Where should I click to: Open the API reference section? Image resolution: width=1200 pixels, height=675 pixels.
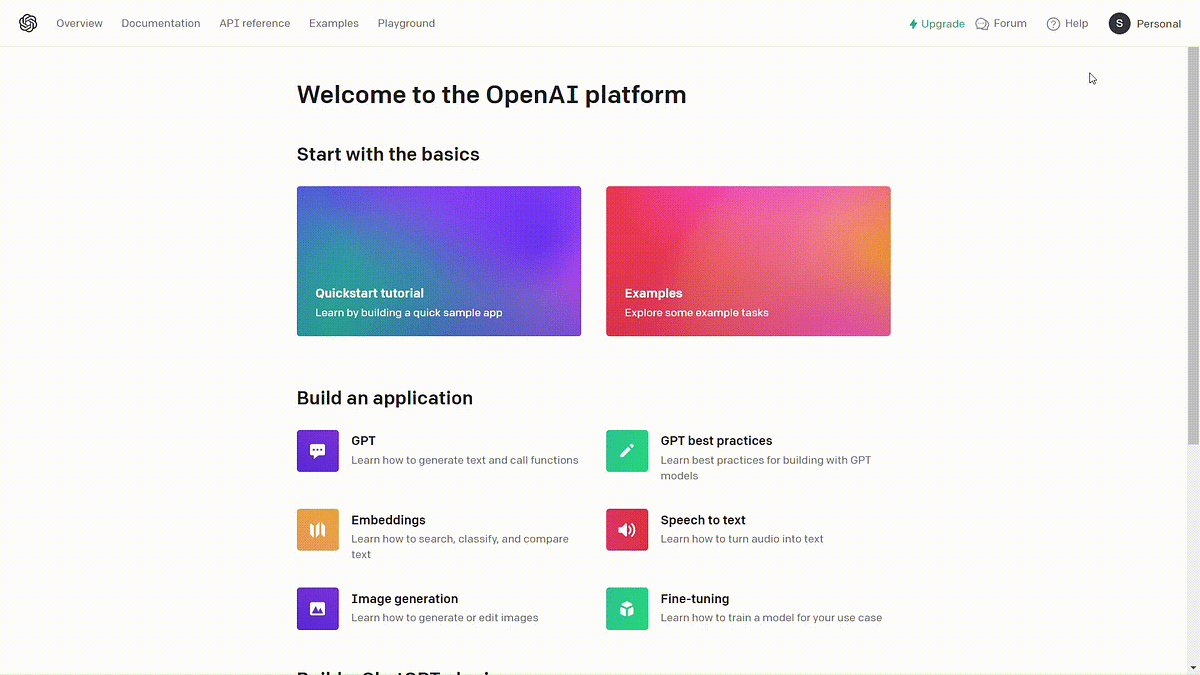254,23
